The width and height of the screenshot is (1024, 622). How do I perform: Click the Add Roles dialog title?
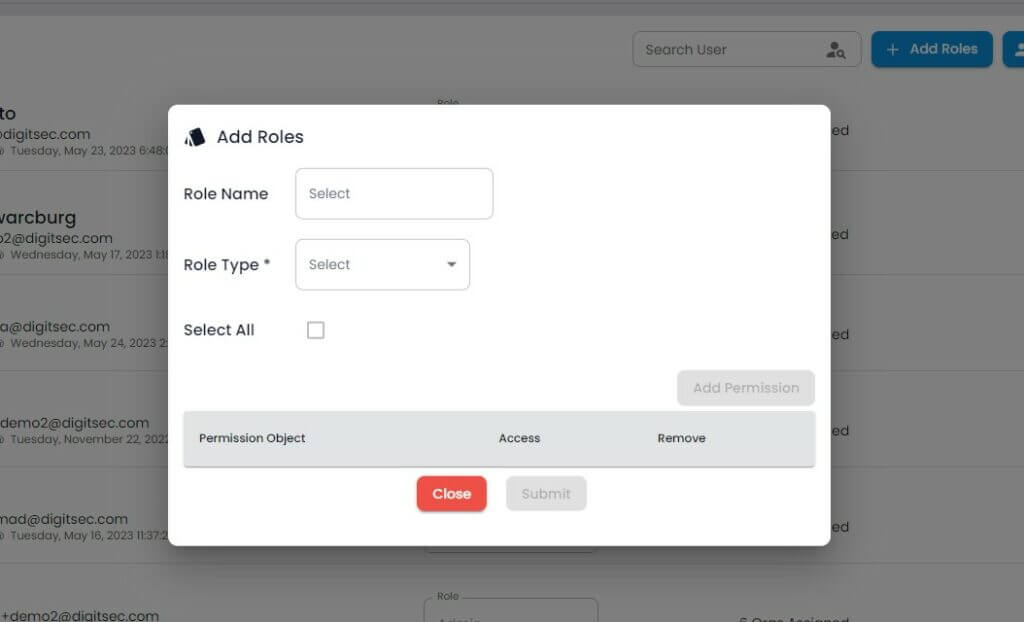[260, 137]
